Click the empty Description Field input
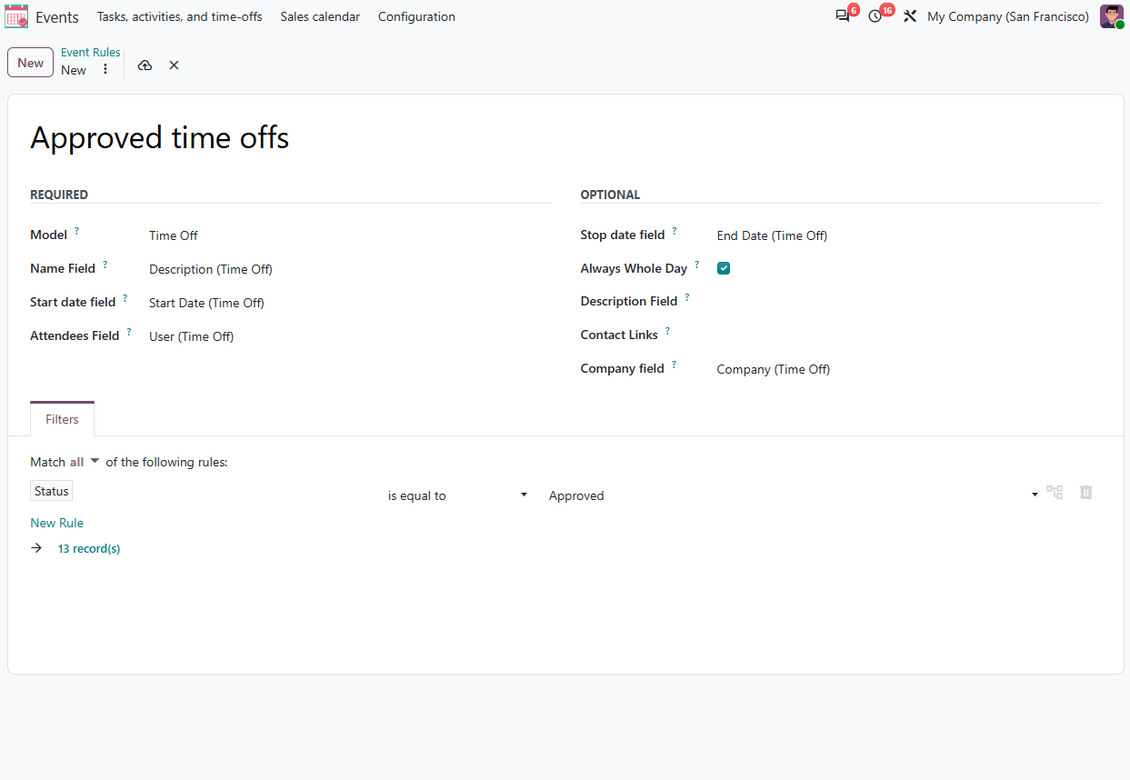The width and height of the screenshot is (1130, 780). point(908,301)
